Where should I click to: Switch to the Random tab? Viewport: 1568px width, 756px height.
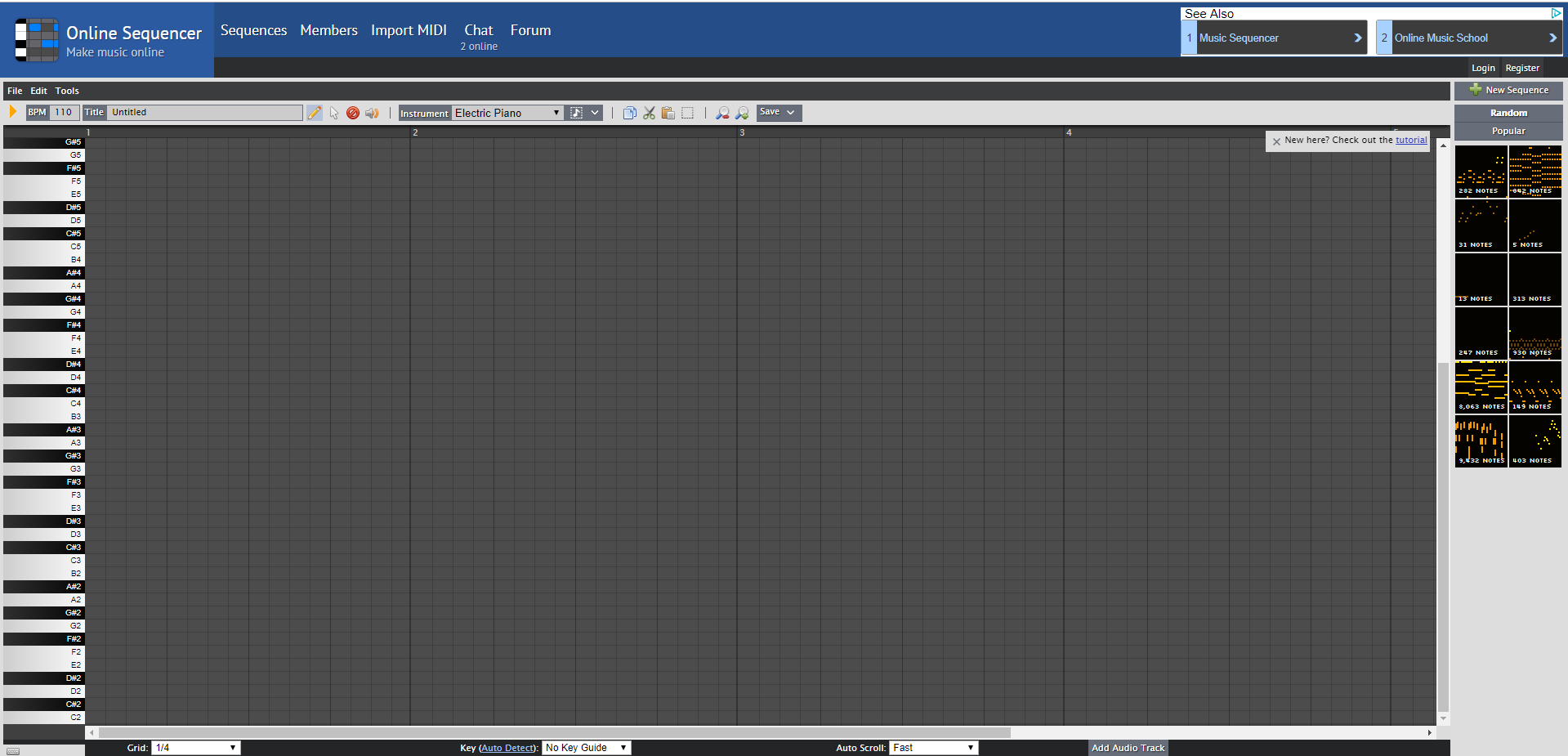pos(1508,113)
